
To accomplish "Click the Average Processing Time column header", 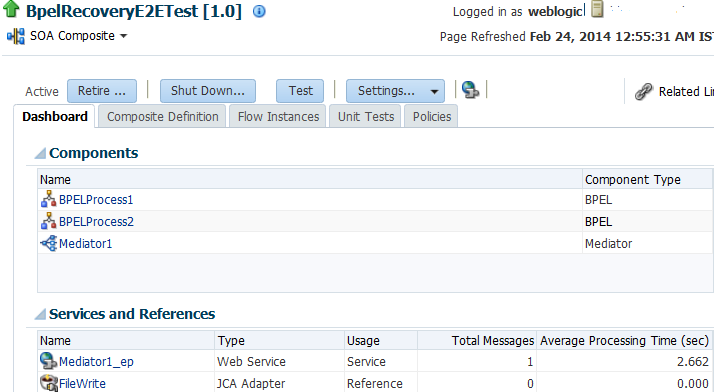I will (624, 341).
